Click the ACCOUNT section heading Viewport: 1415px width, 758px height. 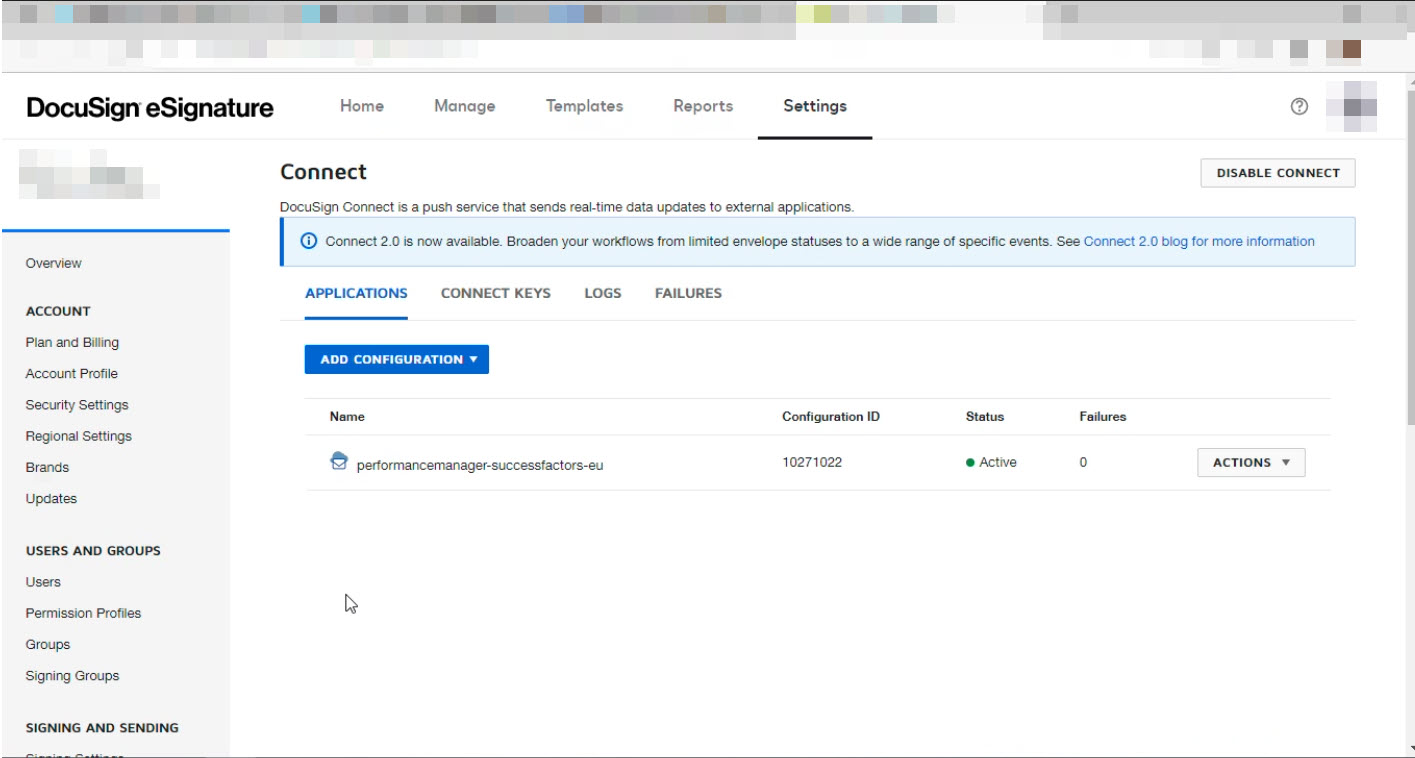[58, 311]
